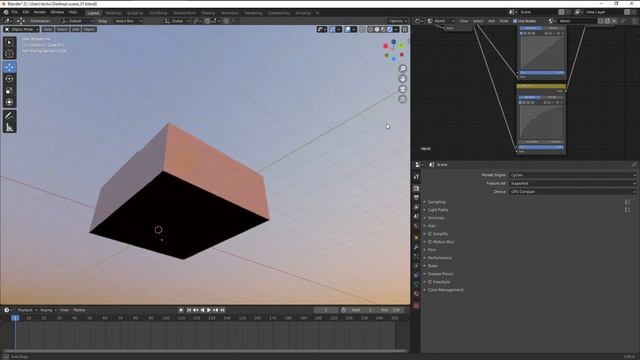Click the timeline horizontal scrollbar
The height and width of the screenshot is (360, 640).
[x=204, y=351]
